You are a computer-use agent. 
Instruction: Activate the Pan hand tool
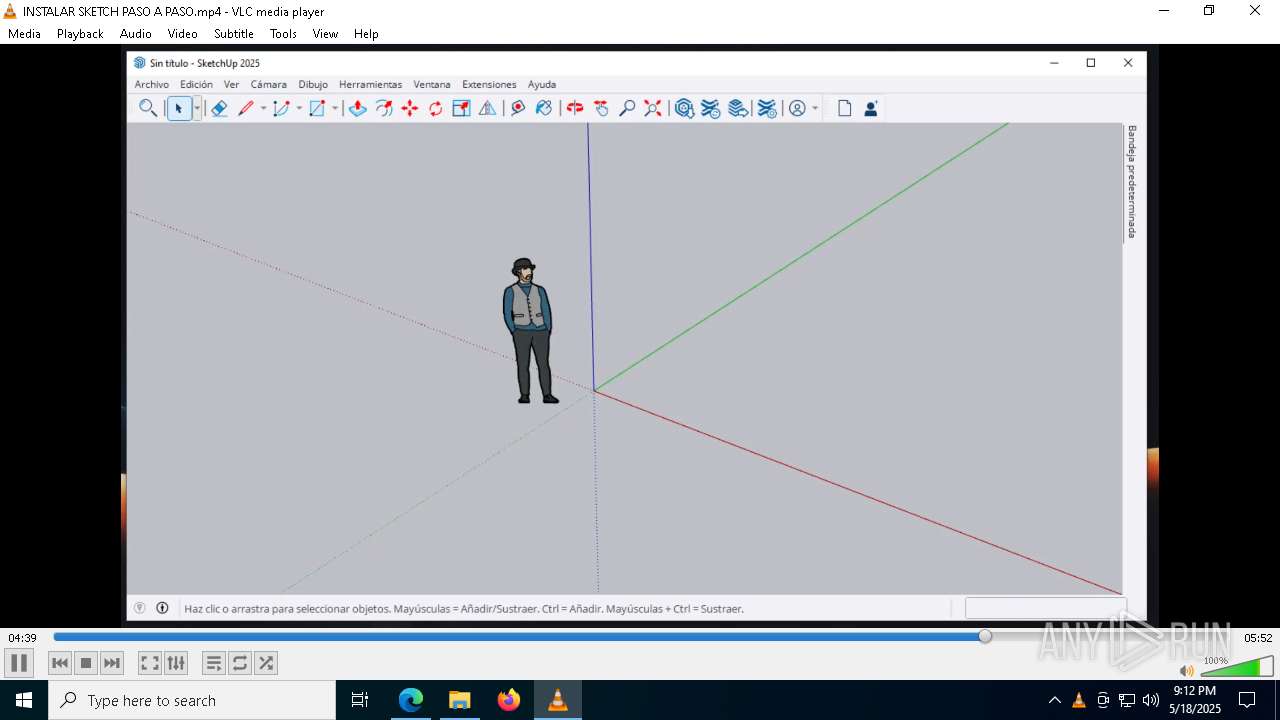tap(601, 108)
